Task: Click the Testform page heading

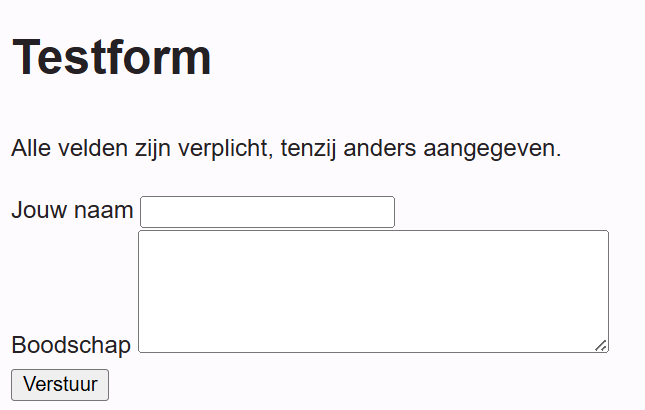Action: point(111,57)
